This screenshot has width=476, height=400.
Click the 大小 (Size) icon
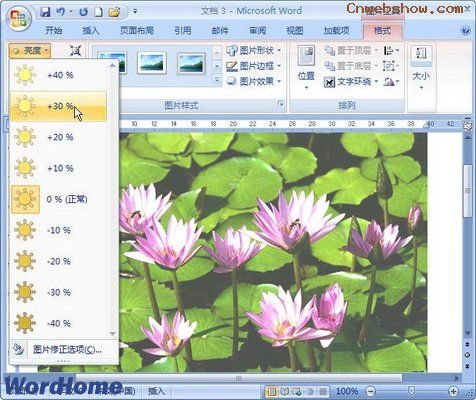pyautogui.click(x=421, y=68)
